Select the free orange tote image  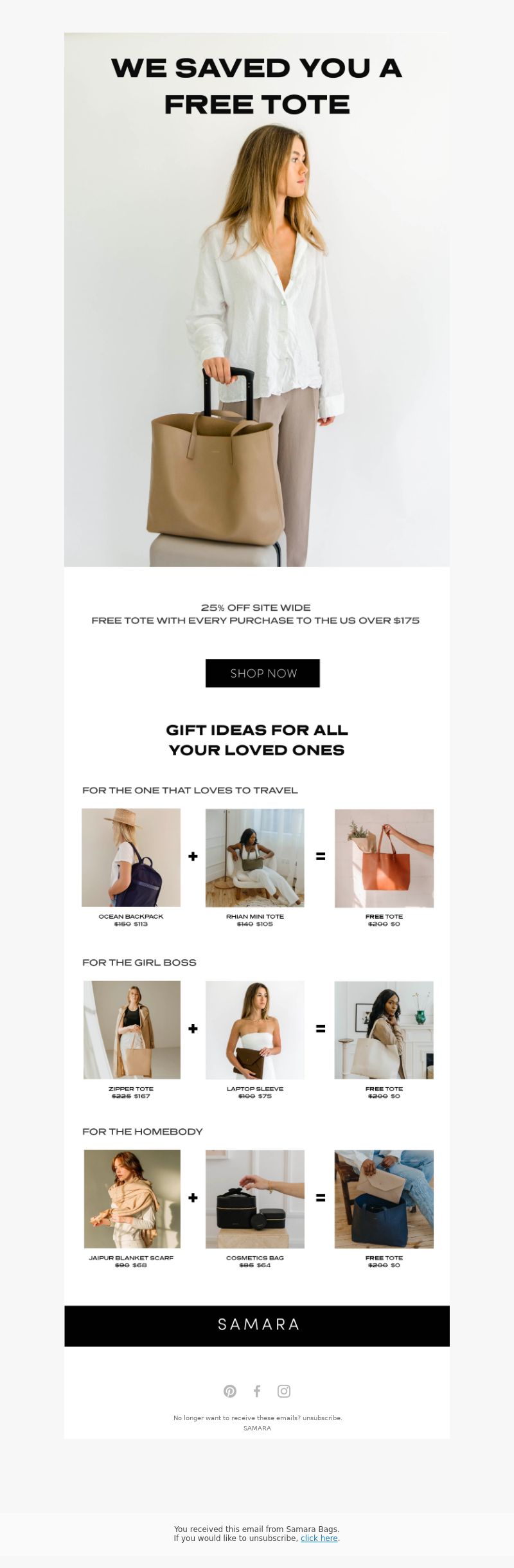[384, 858]
